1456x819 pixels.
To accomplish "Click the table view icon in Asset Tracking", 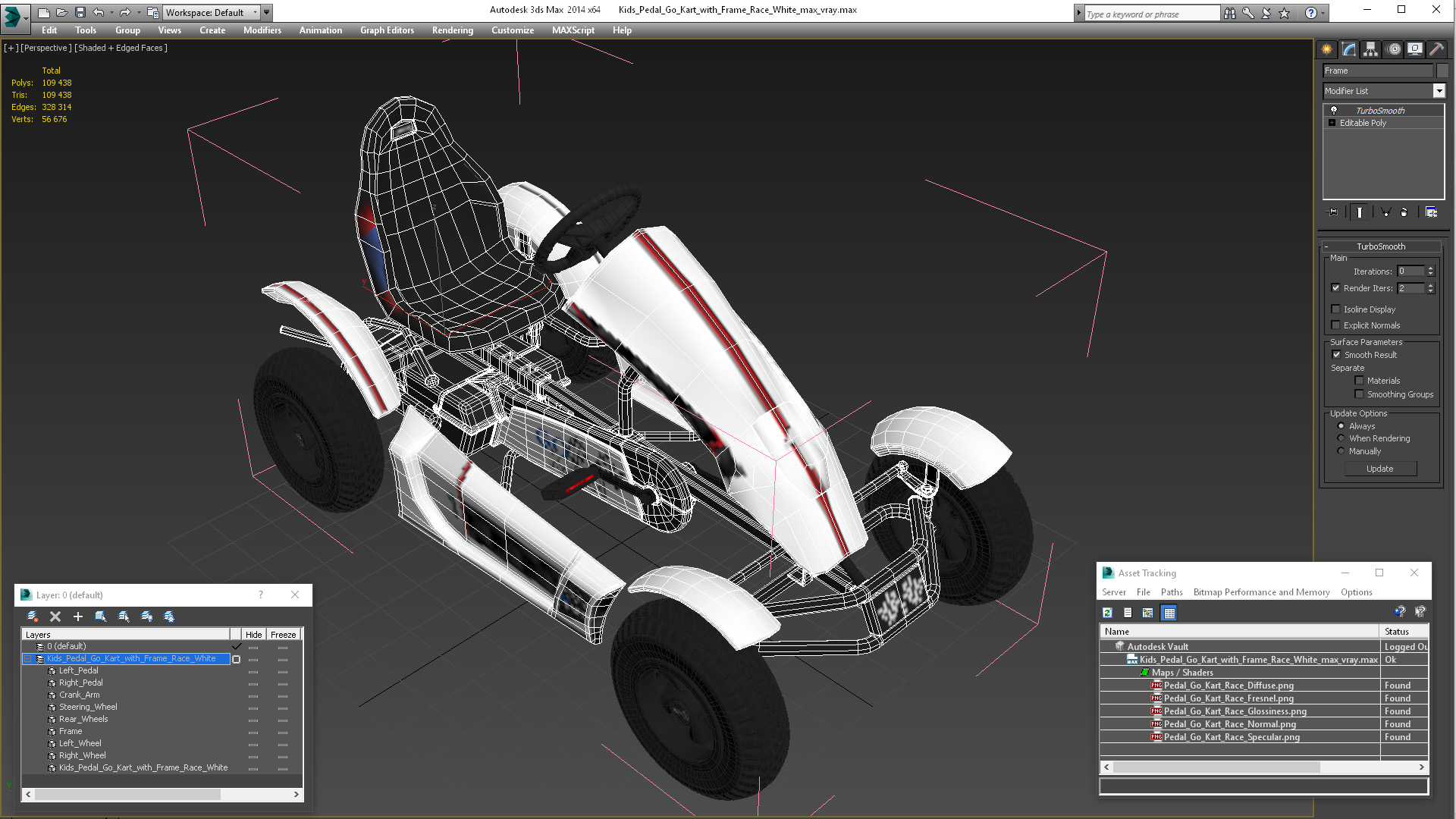I will click(x=1169, y=613).
